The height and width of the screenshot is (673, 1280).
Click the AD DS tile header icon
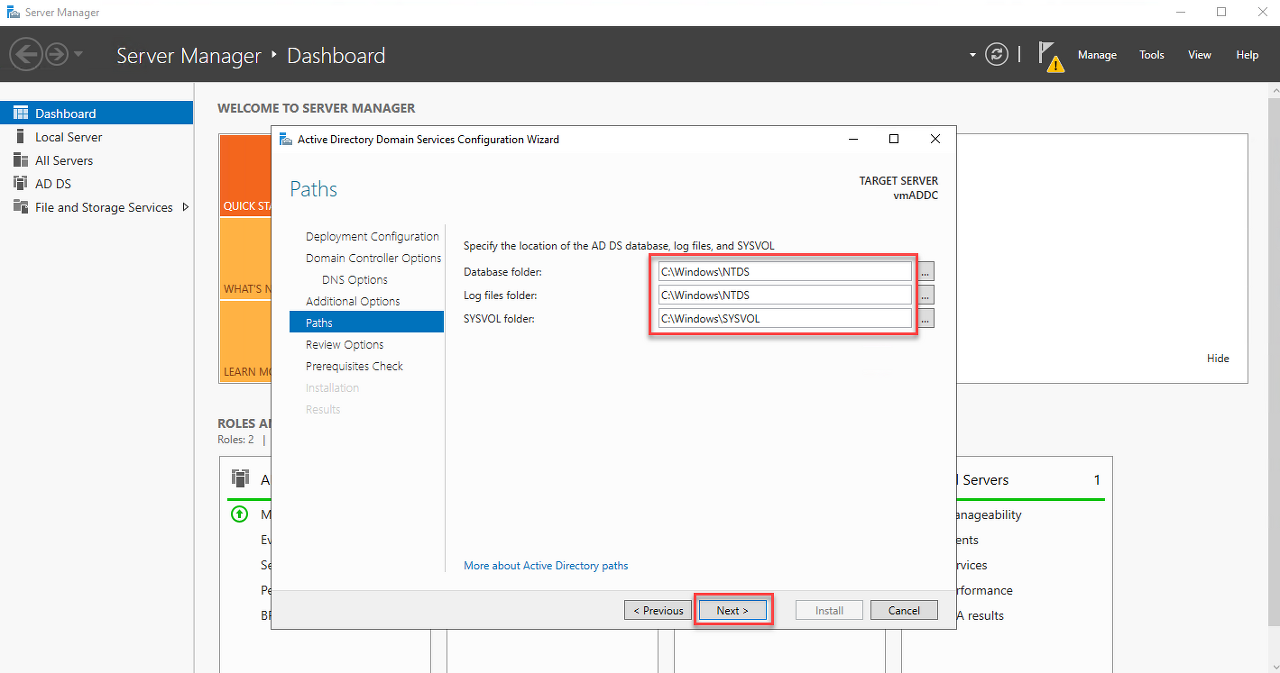coord(240,478)
